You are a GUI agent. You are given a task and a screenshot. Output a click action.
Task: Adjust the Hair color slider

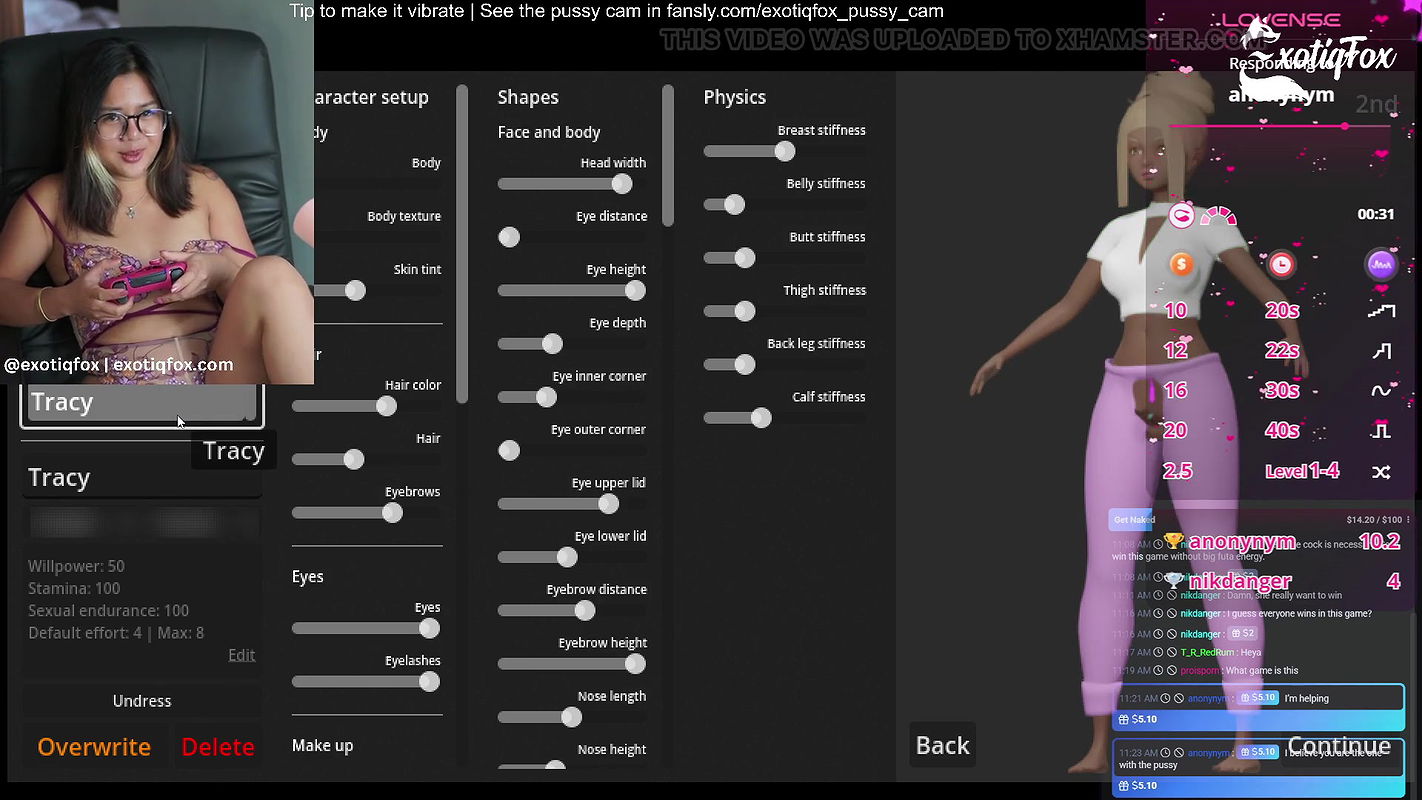386,406
